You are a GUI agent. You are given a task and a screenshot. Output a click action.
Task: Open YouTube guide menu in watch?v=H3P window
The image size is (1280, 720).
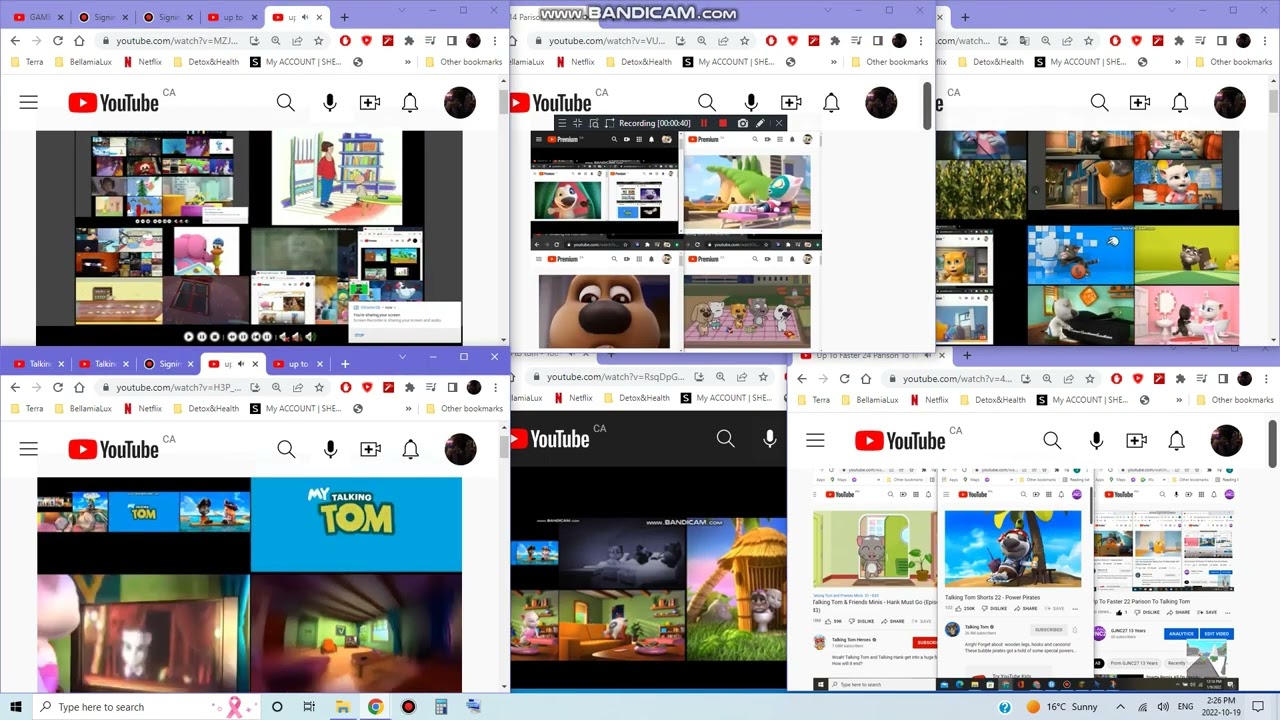(x=28, y=449)
